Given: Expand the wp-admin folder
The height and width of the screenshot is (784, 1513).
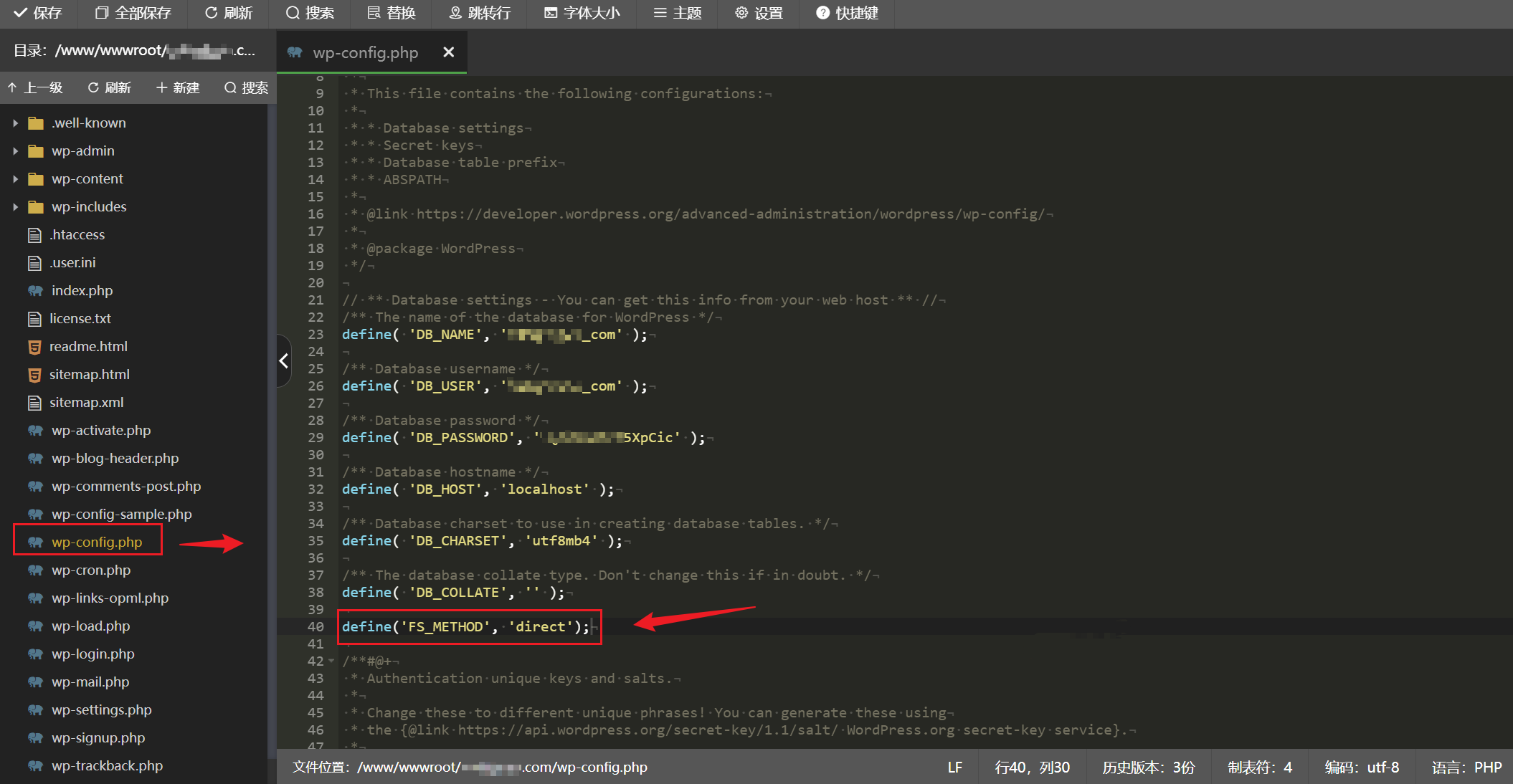Looking at the screenshot, I should click(15, 151).
